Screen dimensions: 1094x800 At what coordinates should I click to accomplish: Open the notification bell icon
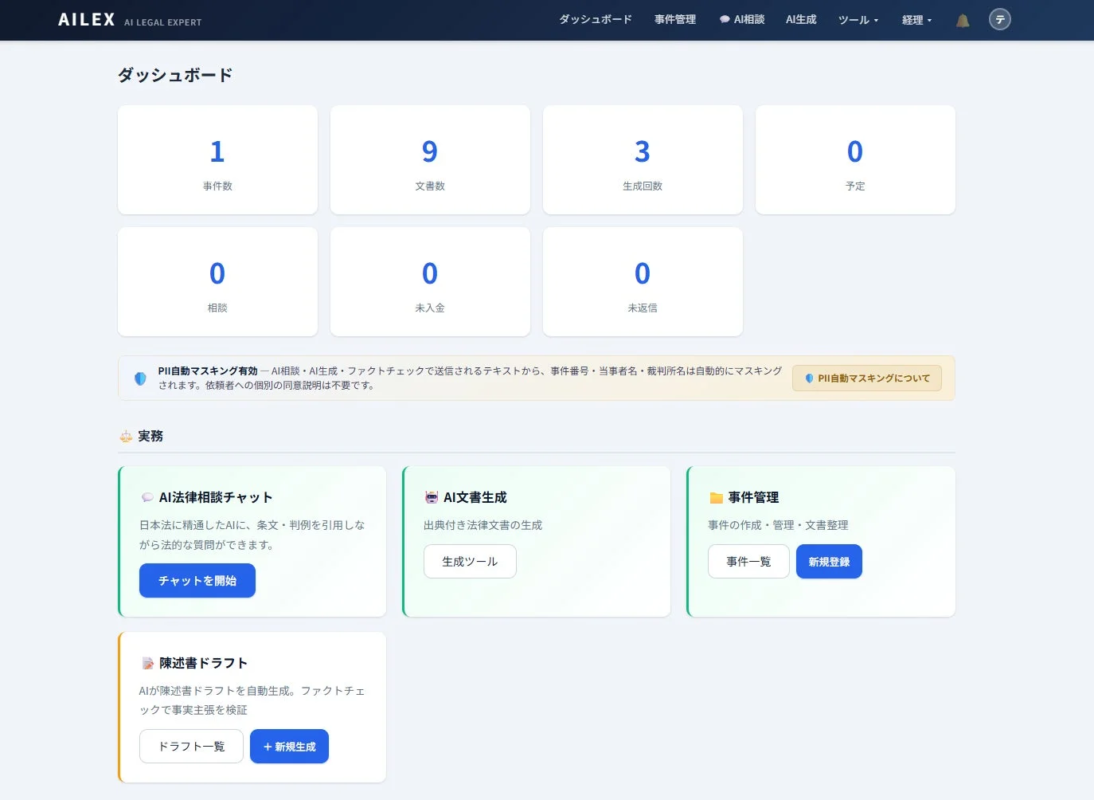[961, 18]
